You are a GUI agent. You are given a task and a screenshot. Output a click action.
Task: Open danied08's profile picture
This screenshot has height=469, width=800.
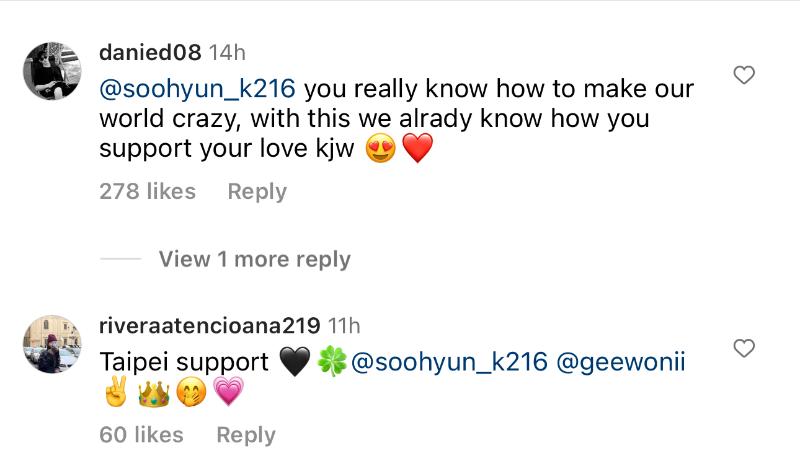coord(52,71)
